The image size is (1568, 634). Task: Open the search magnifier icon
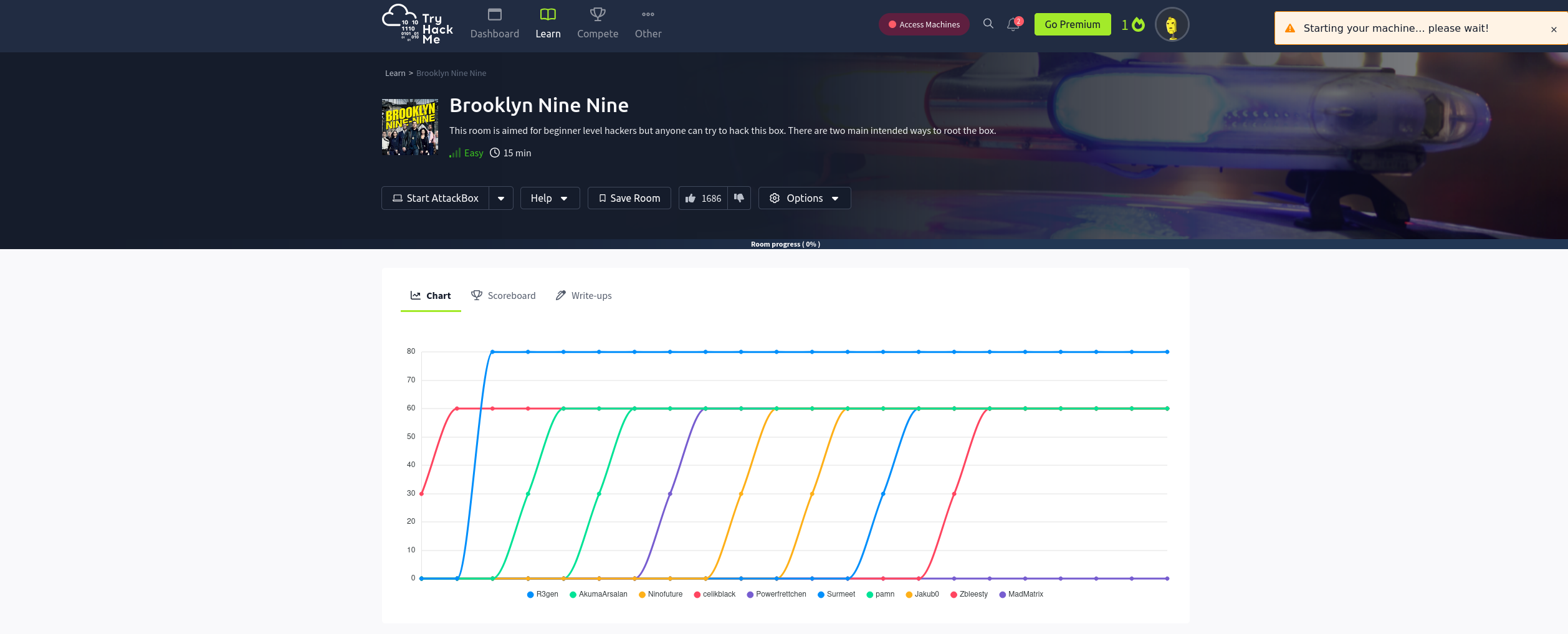tap(988, 24)
